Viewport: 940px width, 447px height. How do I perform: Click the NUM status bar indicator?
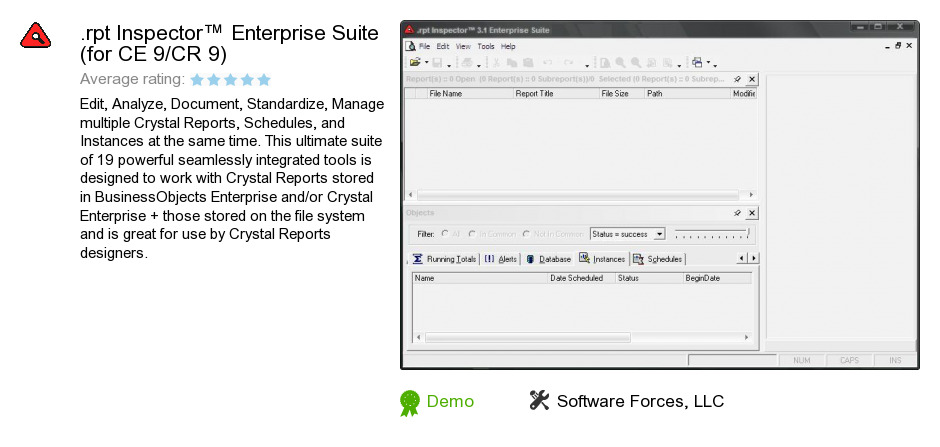[x=802, y=360]
